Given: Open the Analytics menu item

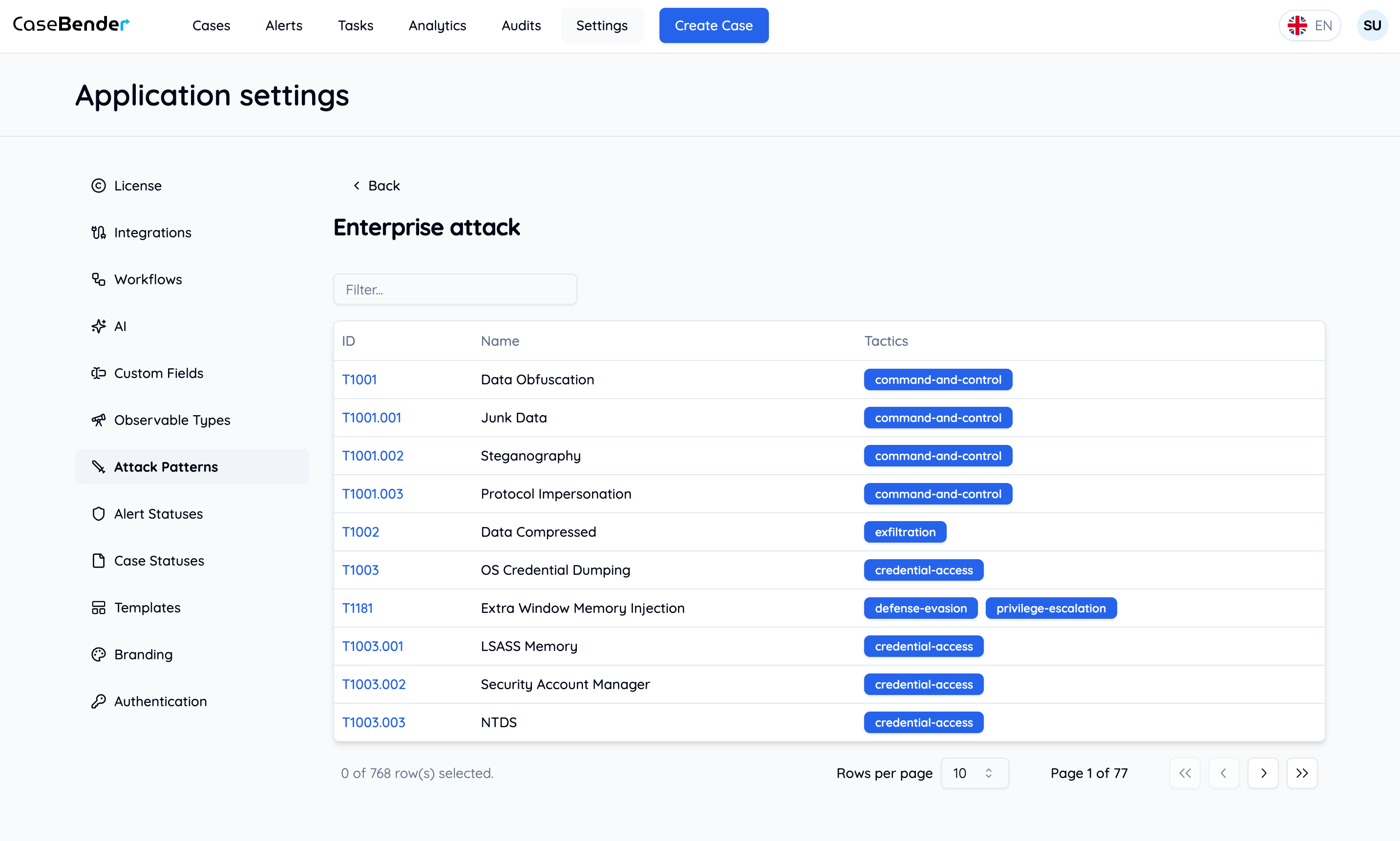Looking at the screenshot, I should 438,25.
